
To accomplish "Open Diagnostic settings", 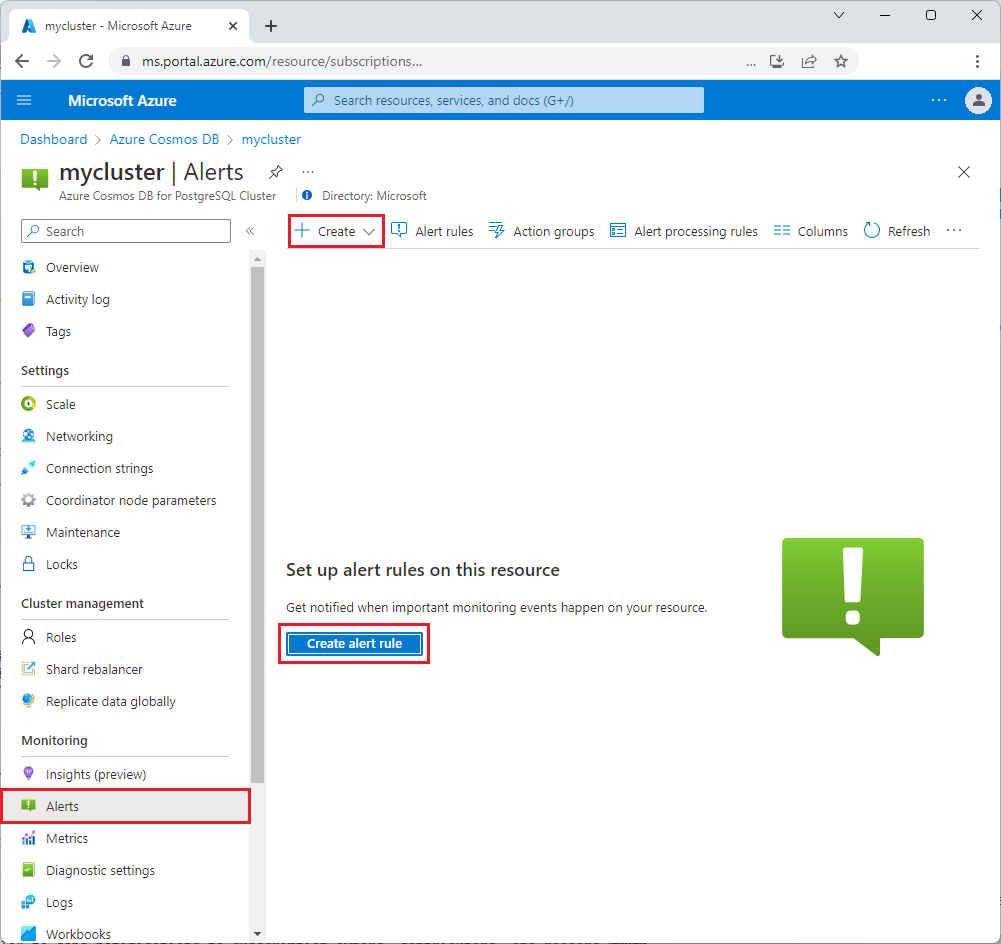I will (100, 870).
